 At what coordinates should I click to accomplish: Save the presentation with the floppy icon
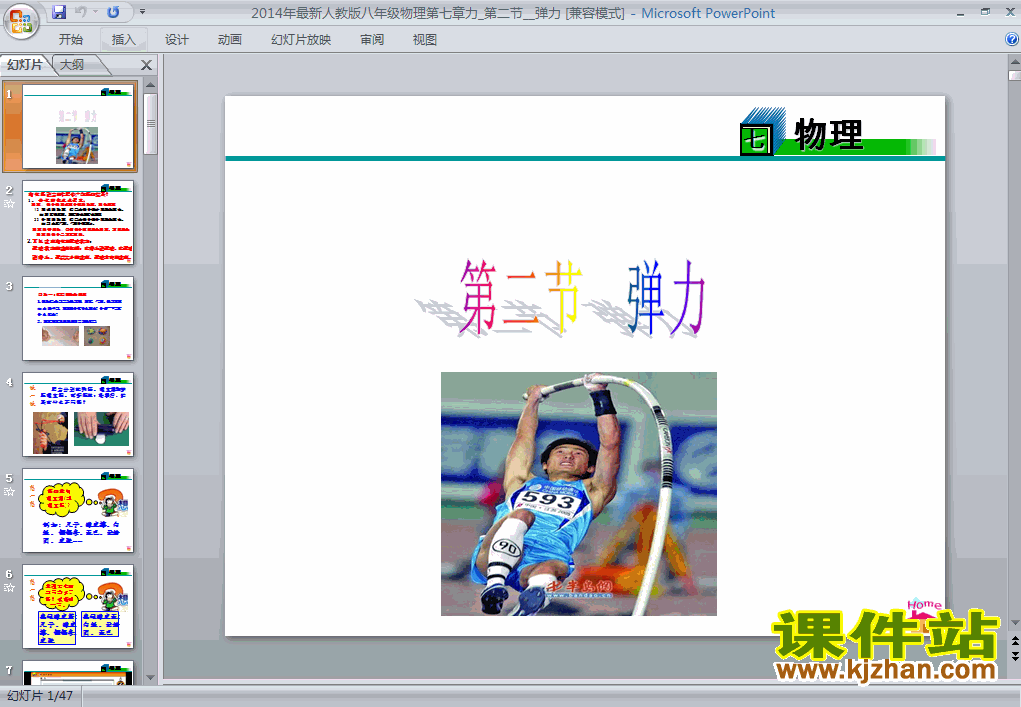pos(59,12)
